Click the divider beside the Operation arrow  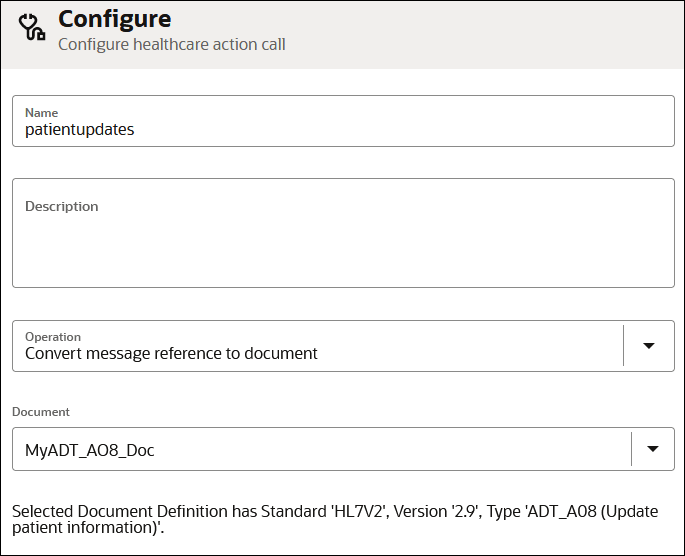623,346
